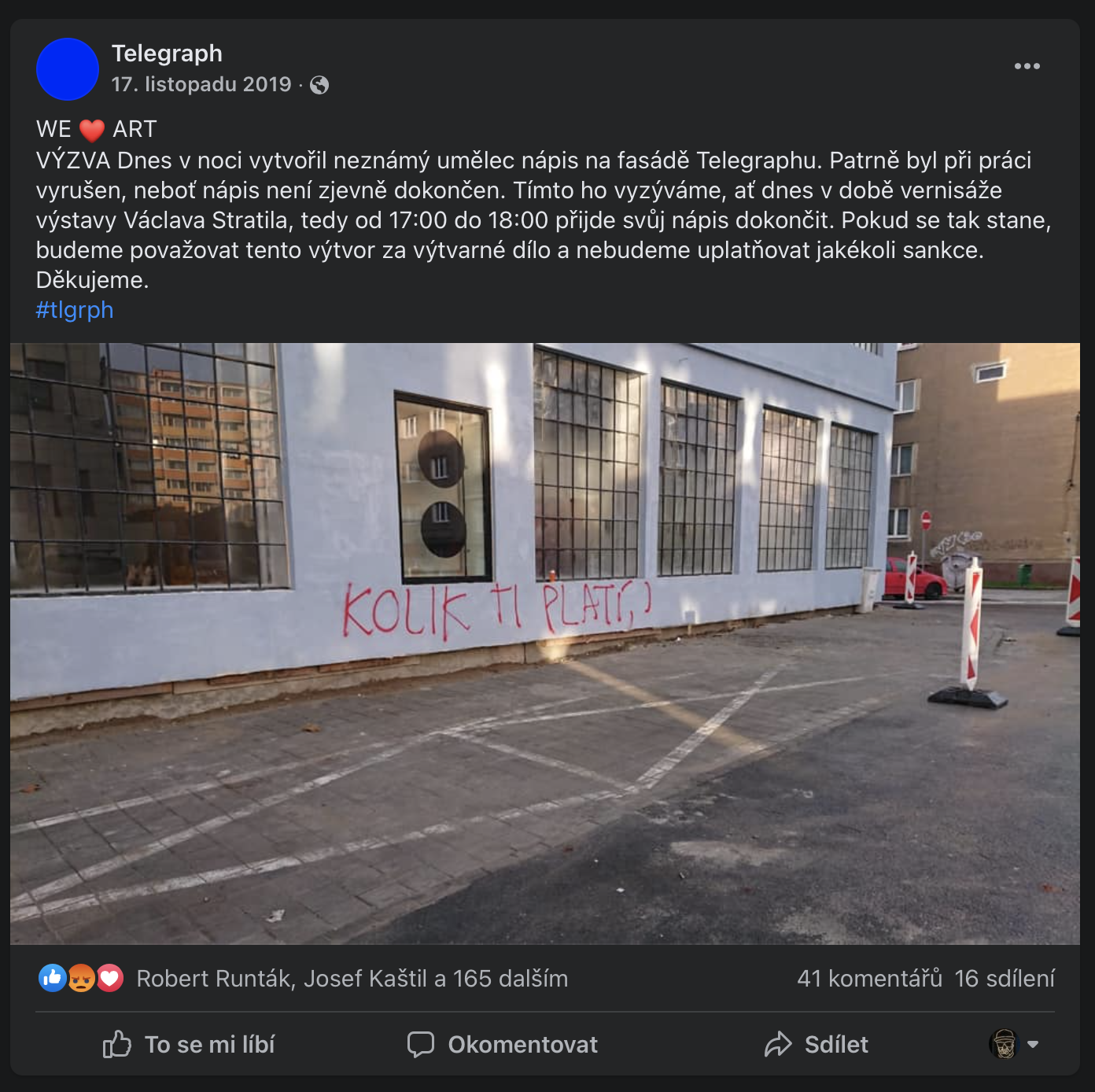Click the thumbs-up like reaction icon

pyautogui.click(x=53, y=978)
